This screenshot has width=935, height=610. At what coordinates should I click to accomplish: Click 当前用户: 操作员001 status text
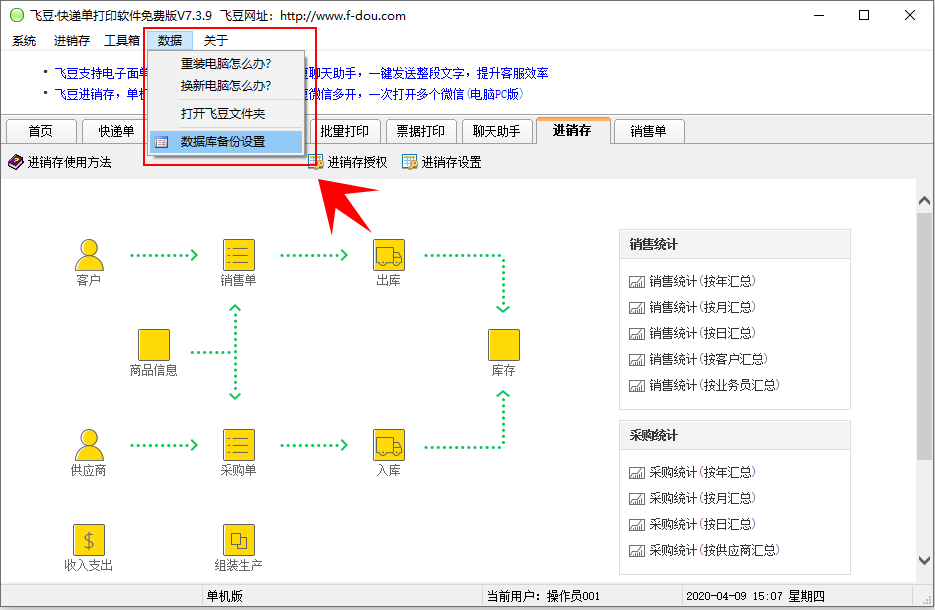pyautogui.click(x=543, y=596)
